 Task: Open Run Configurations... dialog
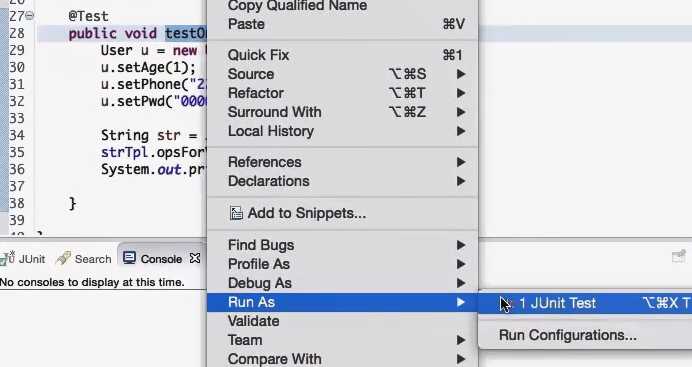coord(585,335)
